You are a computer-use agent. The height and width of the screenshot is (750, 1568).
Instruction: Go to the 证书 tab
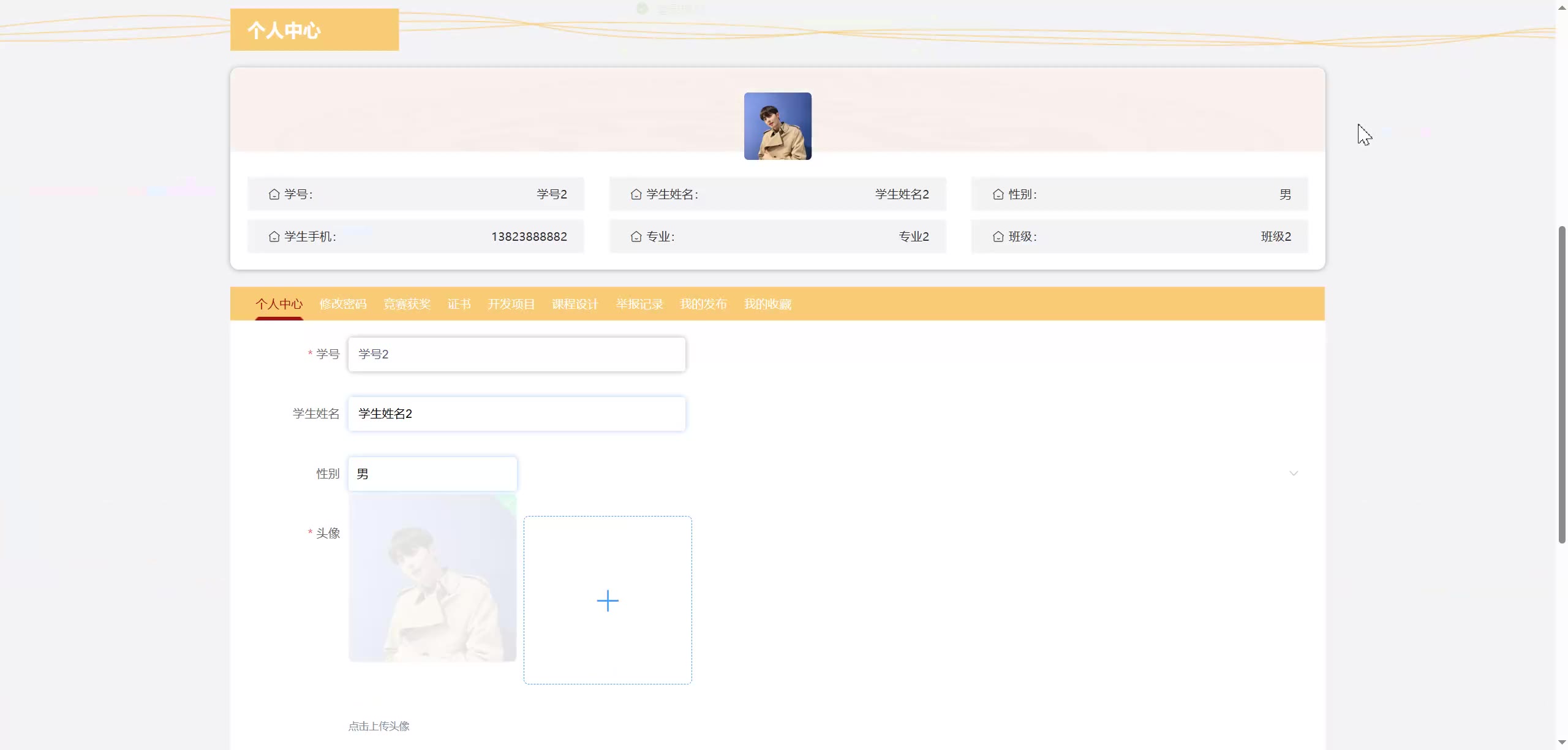(459, 304)
